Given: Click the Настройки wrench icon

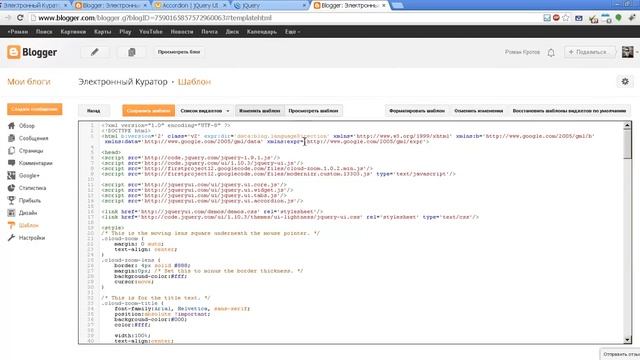Looking at the screenshot, I should (11, 238).
